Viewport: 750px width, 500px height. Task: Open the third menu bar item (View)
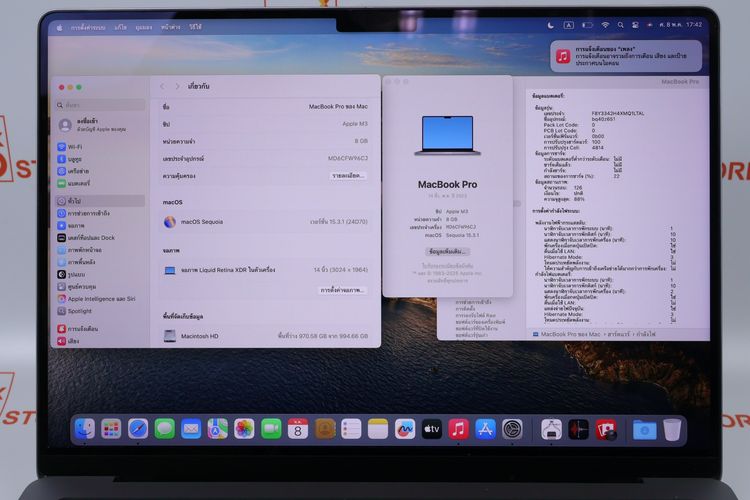tap(143, 27)
